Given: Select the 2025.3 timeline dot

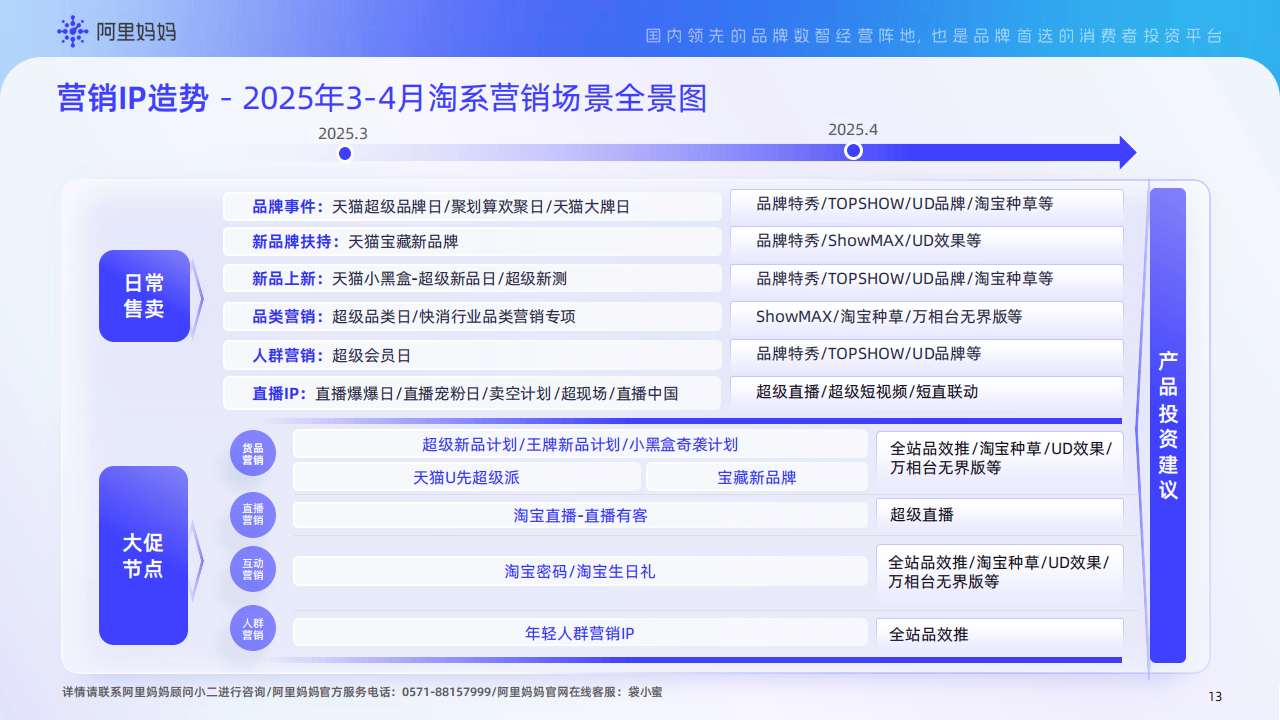Looking at the screenshot, I should [345, 153].
